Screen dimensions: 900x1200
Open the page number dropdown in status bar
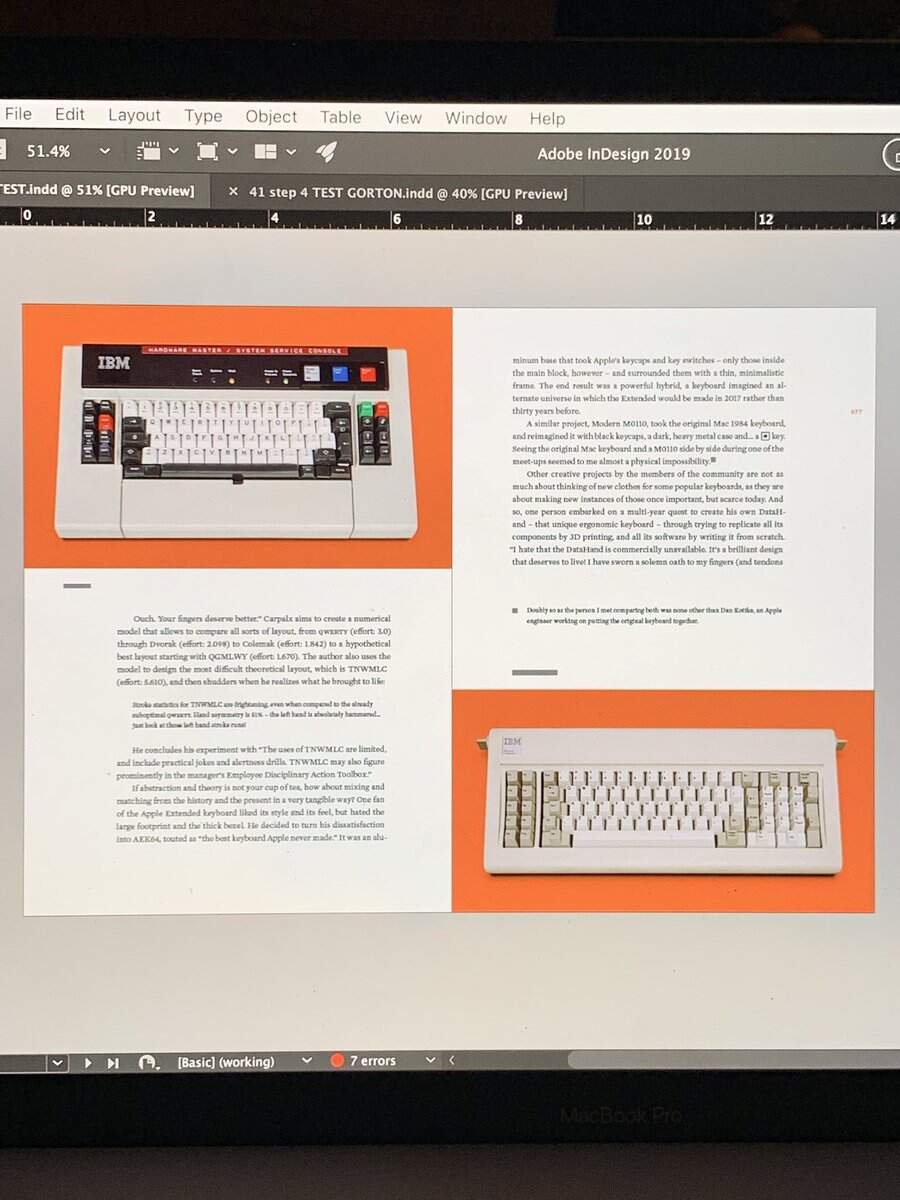click(x=57, y=1062)
